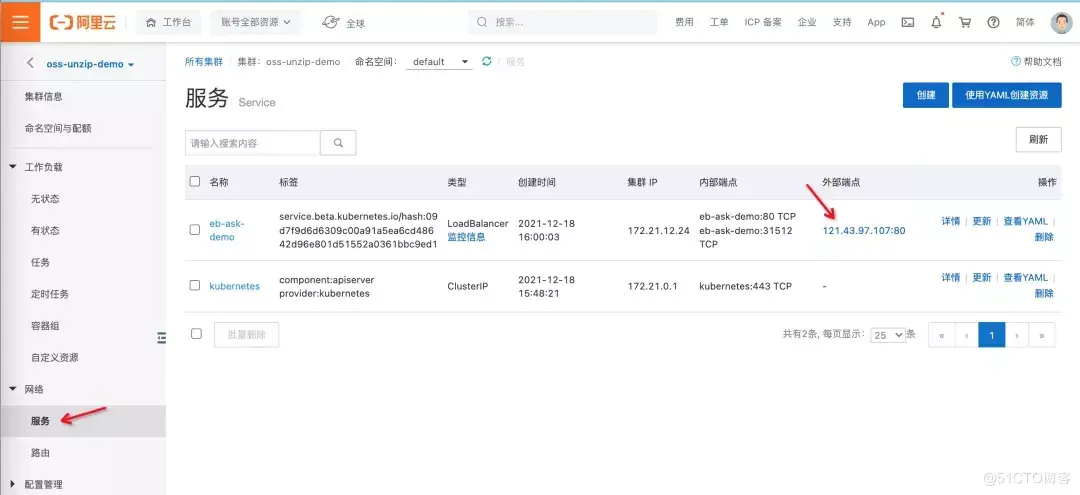Go to the last page arrow
The height and width of the screenshot is (495, 1080).
[x=1041, y=335]
